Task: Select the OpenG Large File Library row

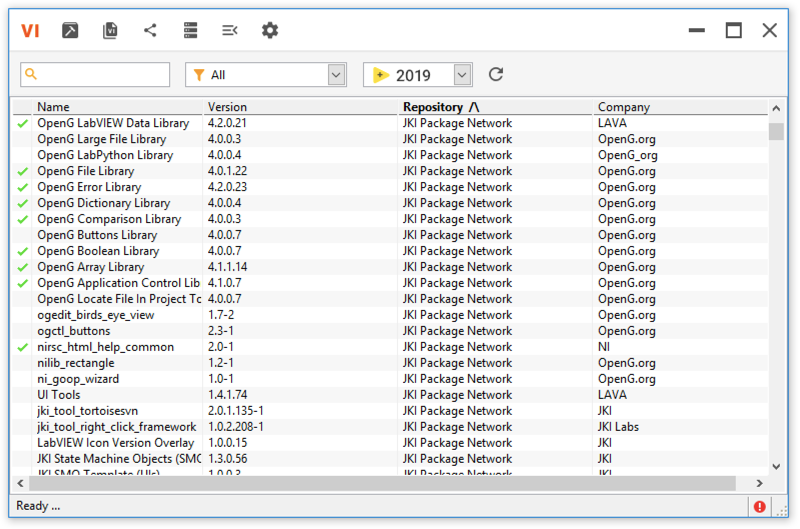Action: click(390, 139)
